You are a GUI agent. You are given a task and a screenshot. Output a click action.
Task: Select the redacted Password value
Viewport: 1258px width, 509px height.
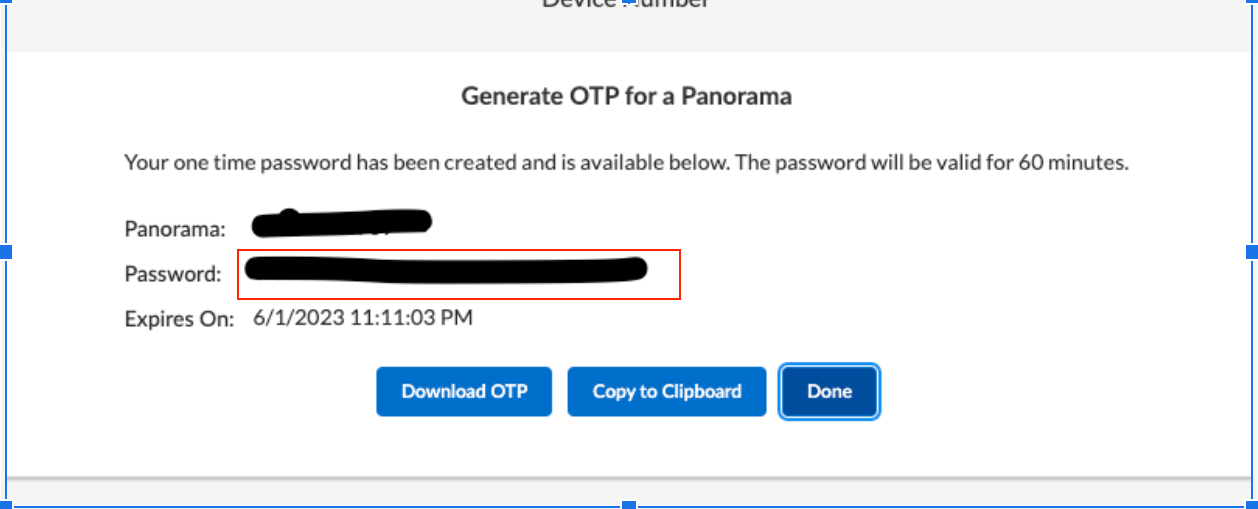tap(446, 269)
